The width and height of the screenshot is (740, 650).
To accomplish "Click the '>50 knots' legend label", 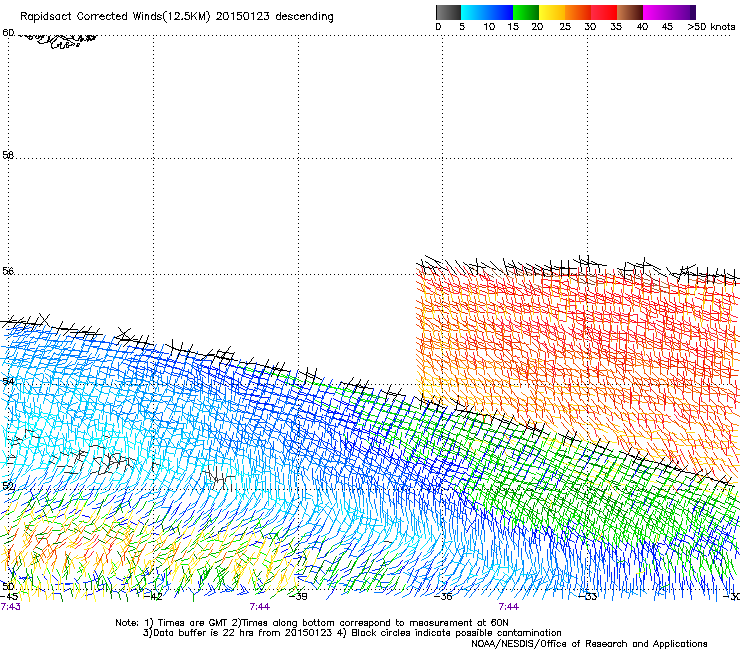I will coord(711,27).
